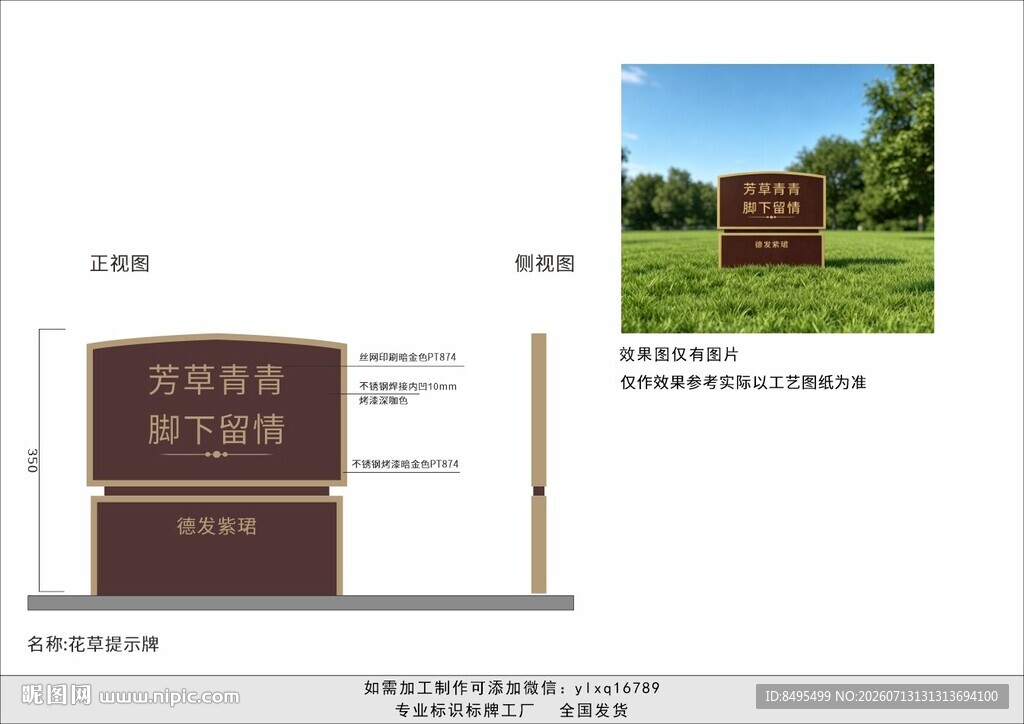Select the WeChat contact text ylxq16789
Screen dimensions: 1024x724
click(618, 688)
